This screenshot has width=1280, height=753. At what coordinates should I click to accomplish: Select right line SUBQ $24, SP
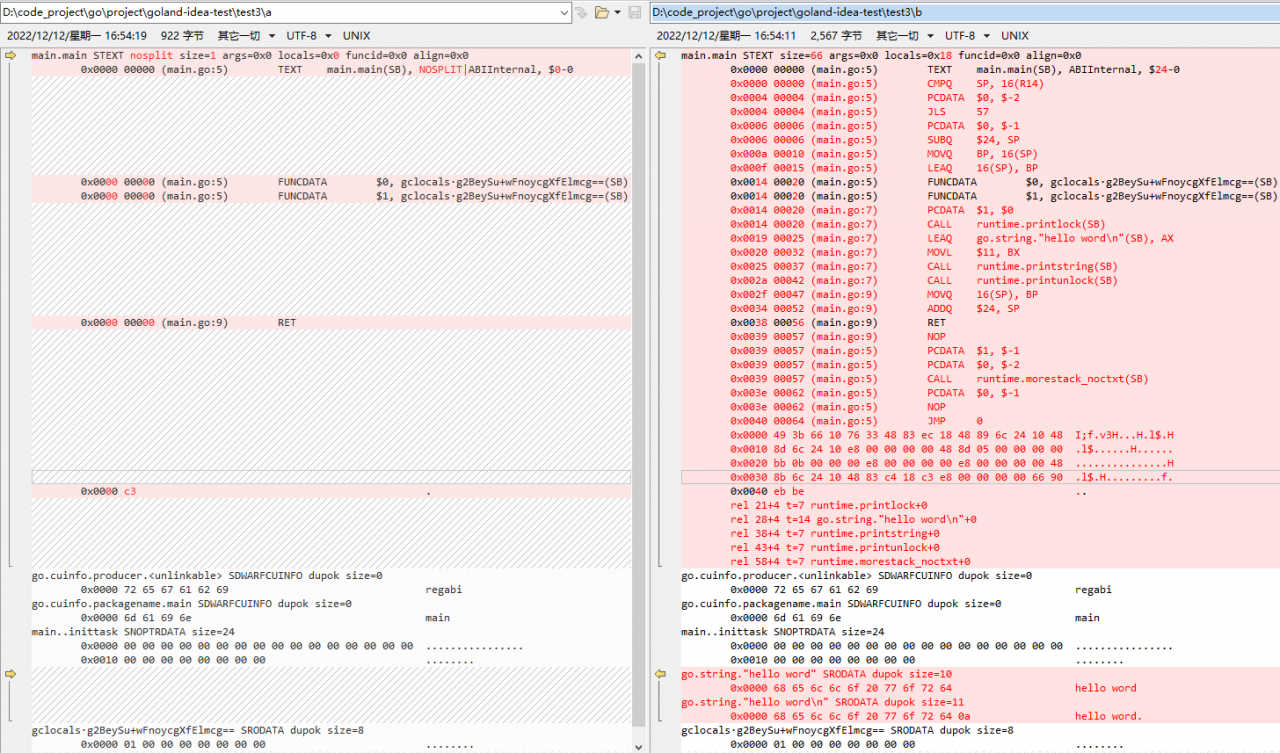(x=978, y=140)
